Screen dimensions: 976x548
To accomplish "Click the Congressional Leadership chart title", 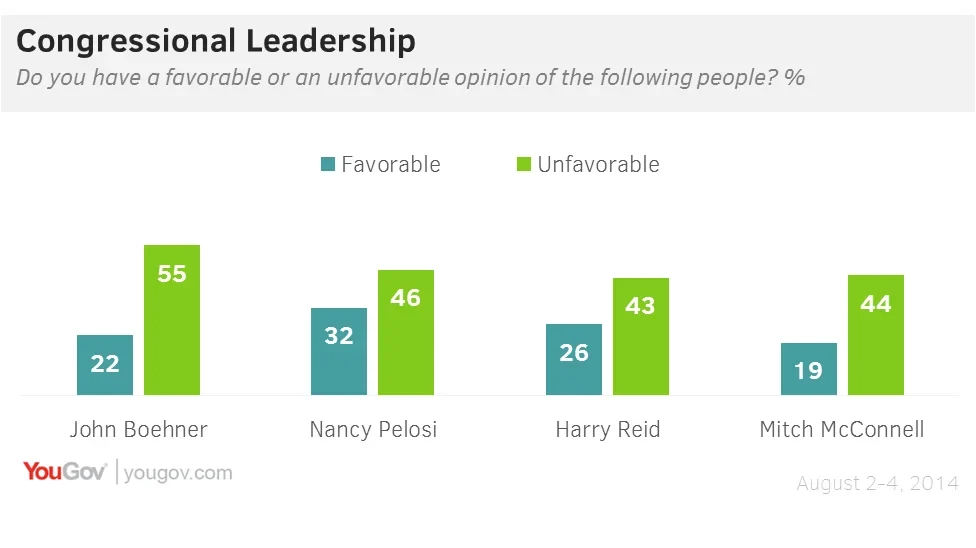I will coord(216,42).
